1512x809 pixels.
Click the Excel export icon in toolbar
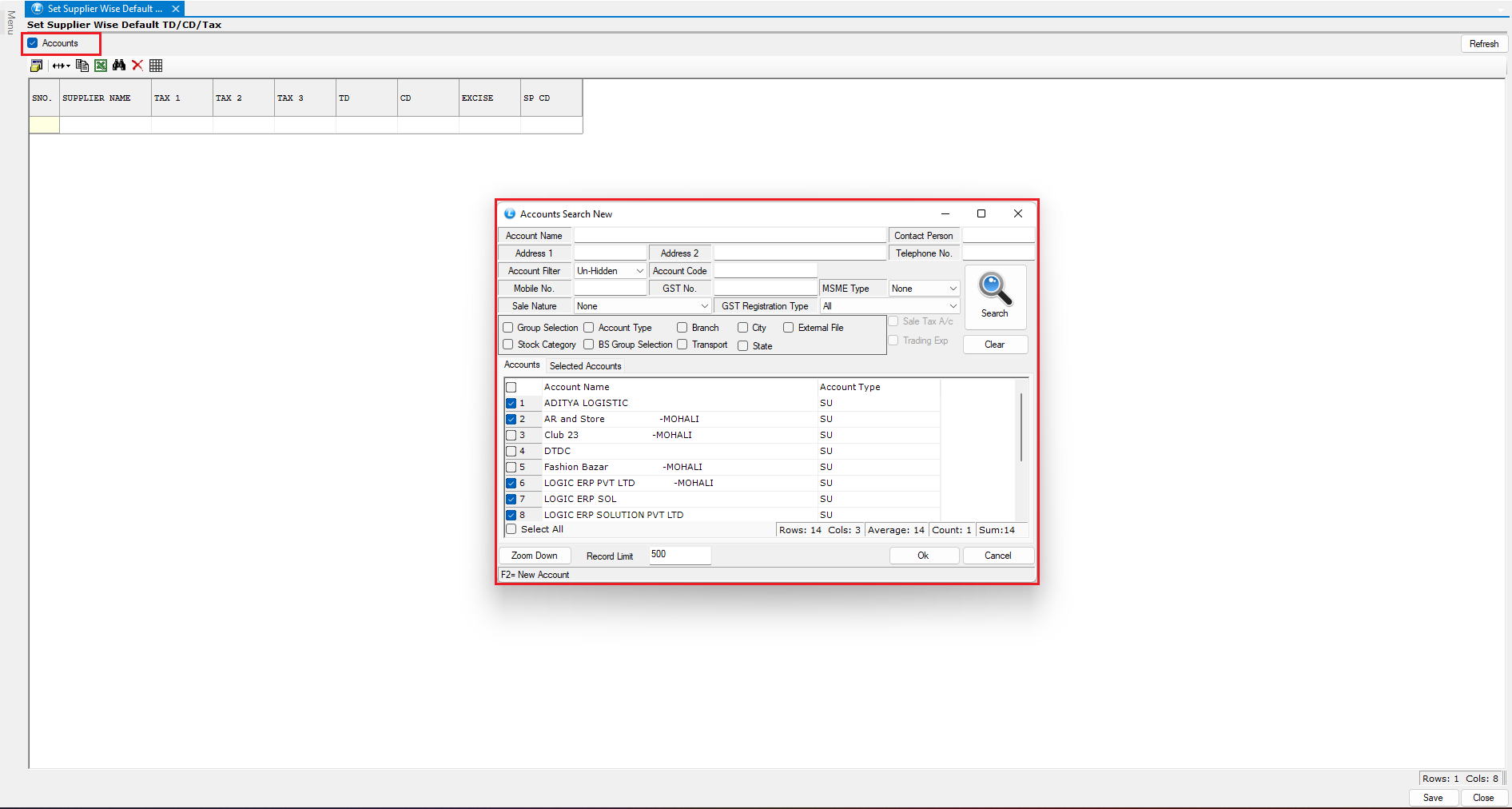pyautogui.click(x=101, y=66)
